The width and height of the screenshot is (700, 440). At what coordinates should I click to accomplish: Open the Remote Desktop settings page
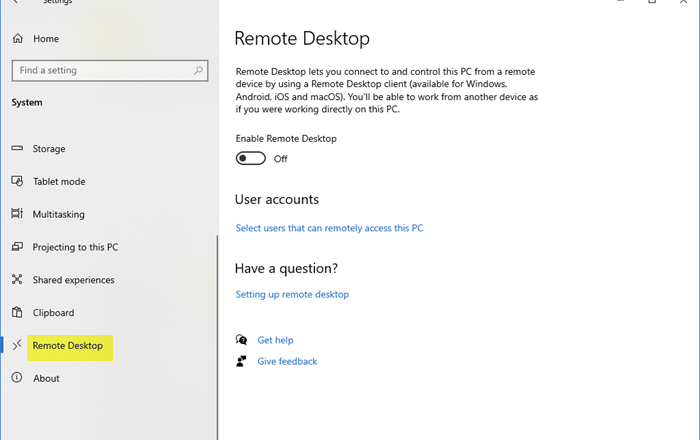pyautogui.click(x=67, y=346)
